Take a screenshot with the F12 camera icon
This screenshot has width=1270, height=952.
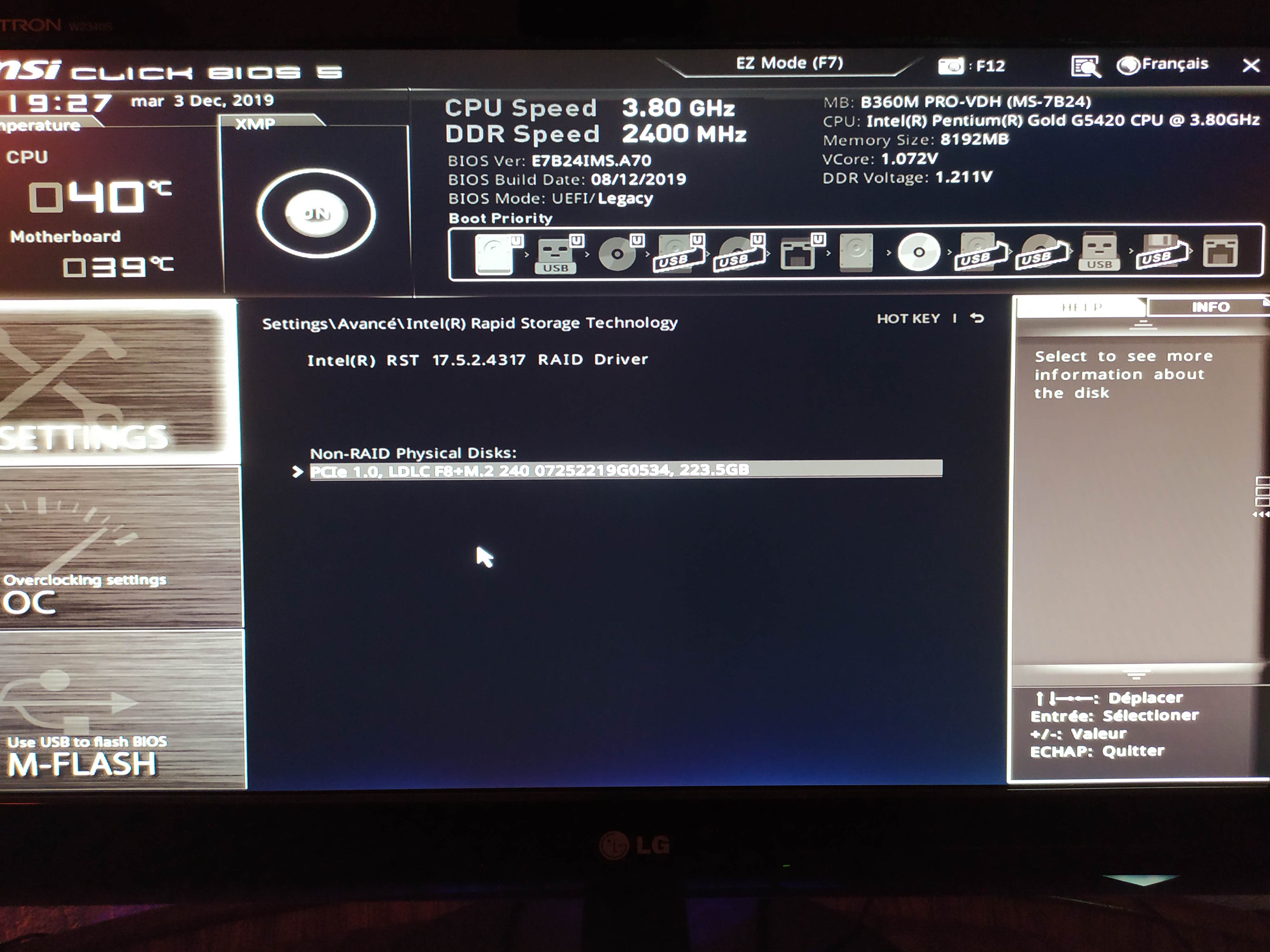pyautogui.click(x=951, y=66)
